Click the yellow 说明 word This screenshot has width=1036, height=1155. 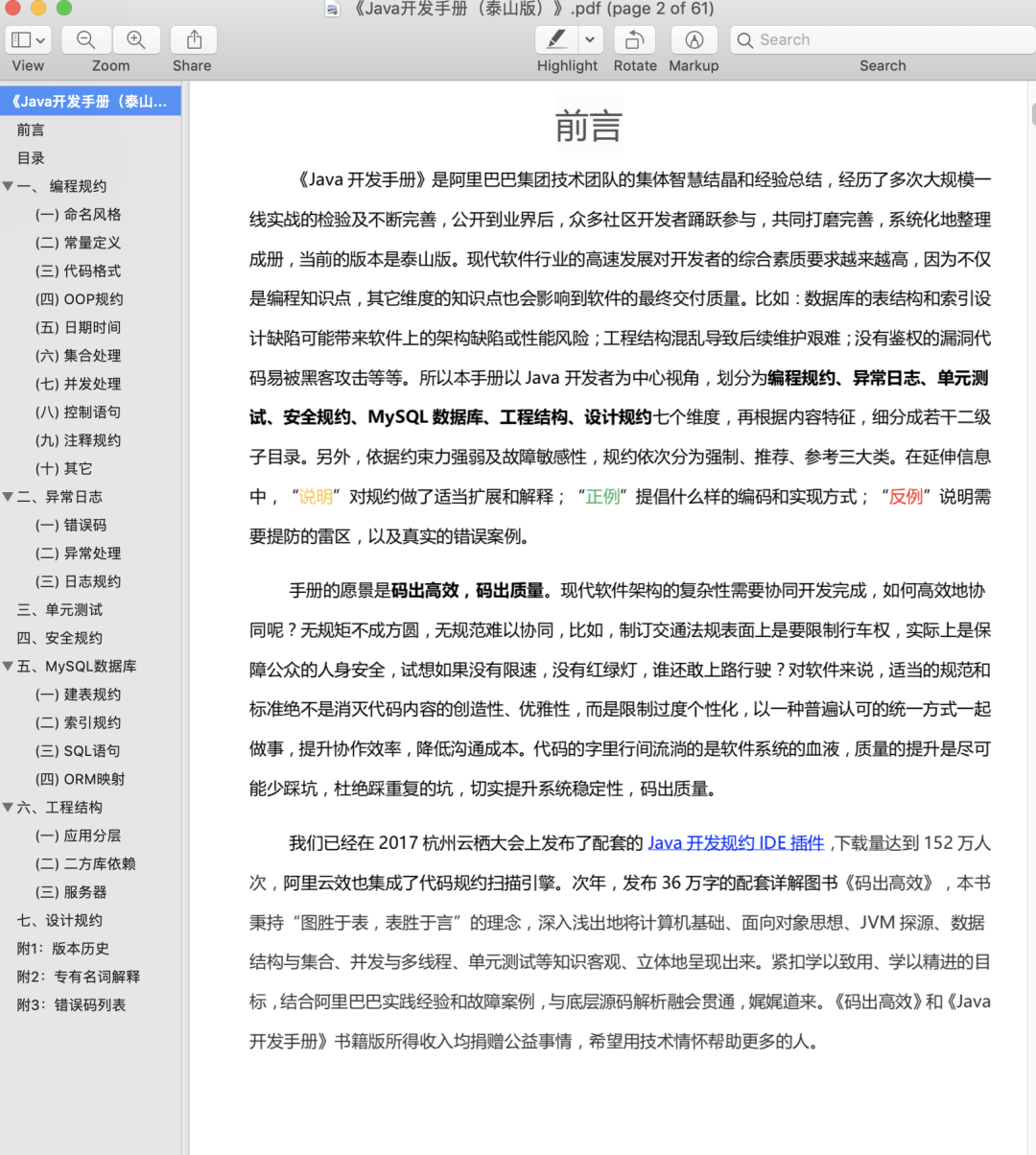click(316, 497)
